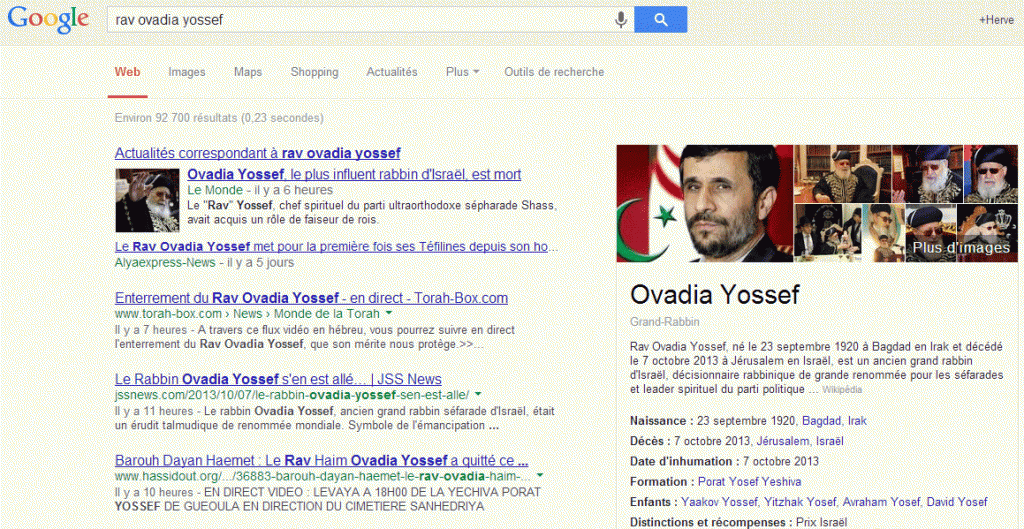
Task: Open the rabbi seated in library thumbnail
Action: click(842, 174)
